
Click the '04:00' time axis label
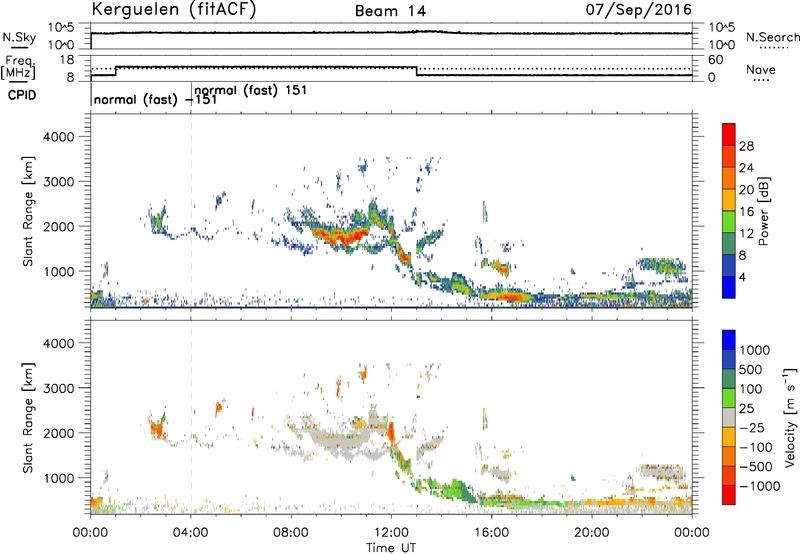click(191, 533)
